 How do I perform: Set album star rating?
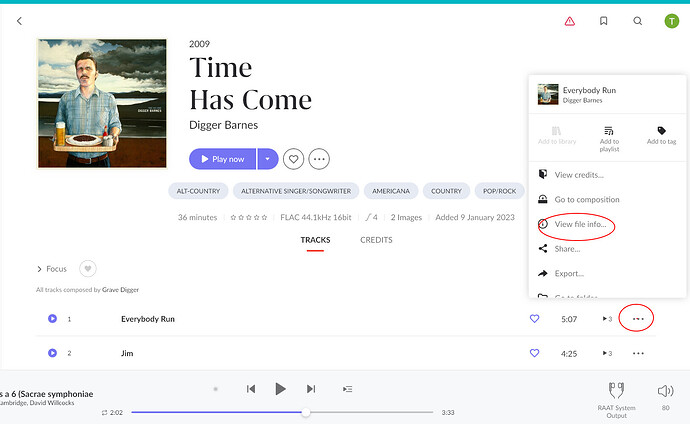pos(249,217)
